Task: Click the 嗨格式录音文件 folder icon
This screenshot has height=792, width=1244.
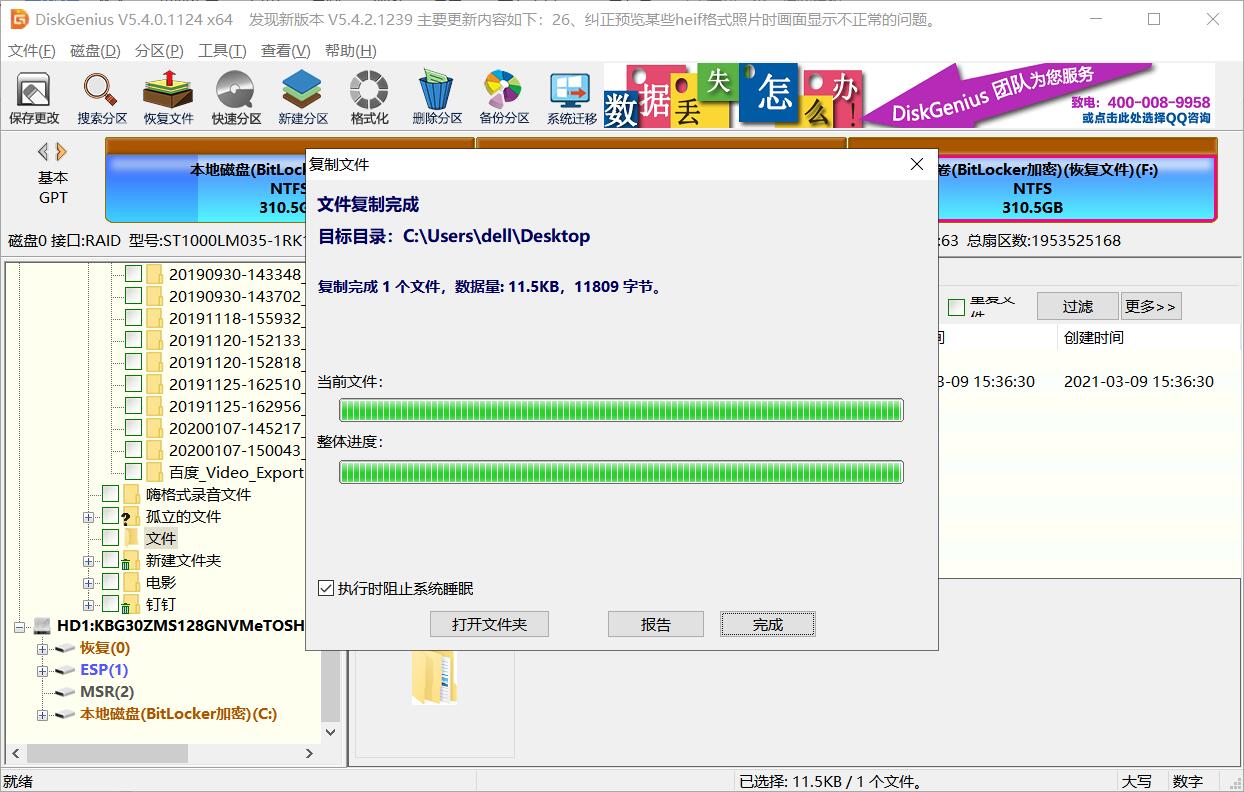Action: click(131, 494)
